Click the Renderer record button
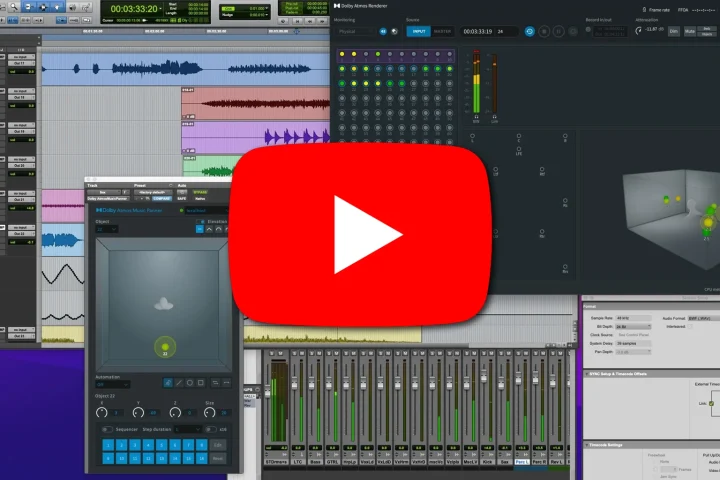This screenshot has width=720, height=480. (x=573, y=31)
